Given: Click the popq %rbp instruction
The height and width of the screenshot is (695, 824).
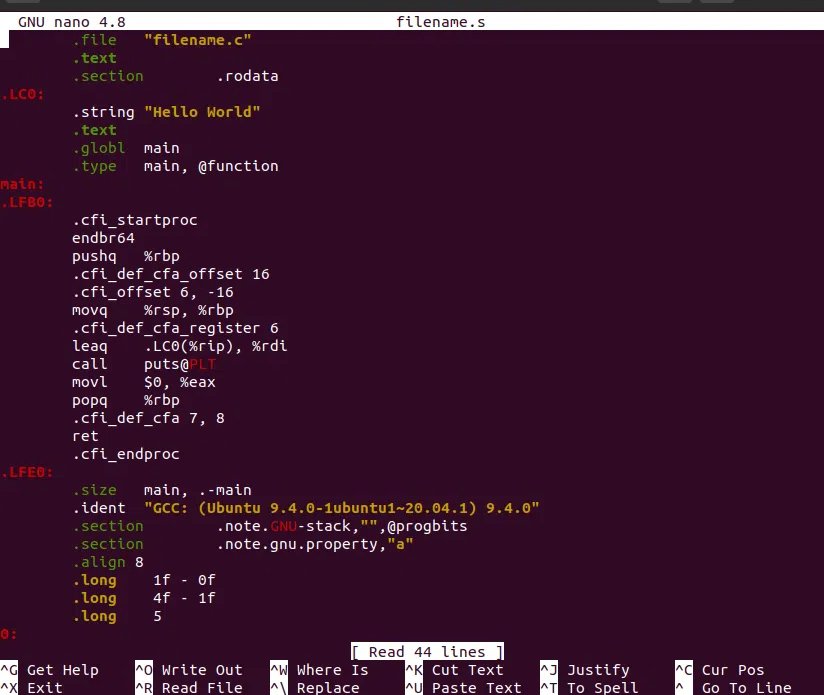Looking at the screenshot, I should [126, 400].
